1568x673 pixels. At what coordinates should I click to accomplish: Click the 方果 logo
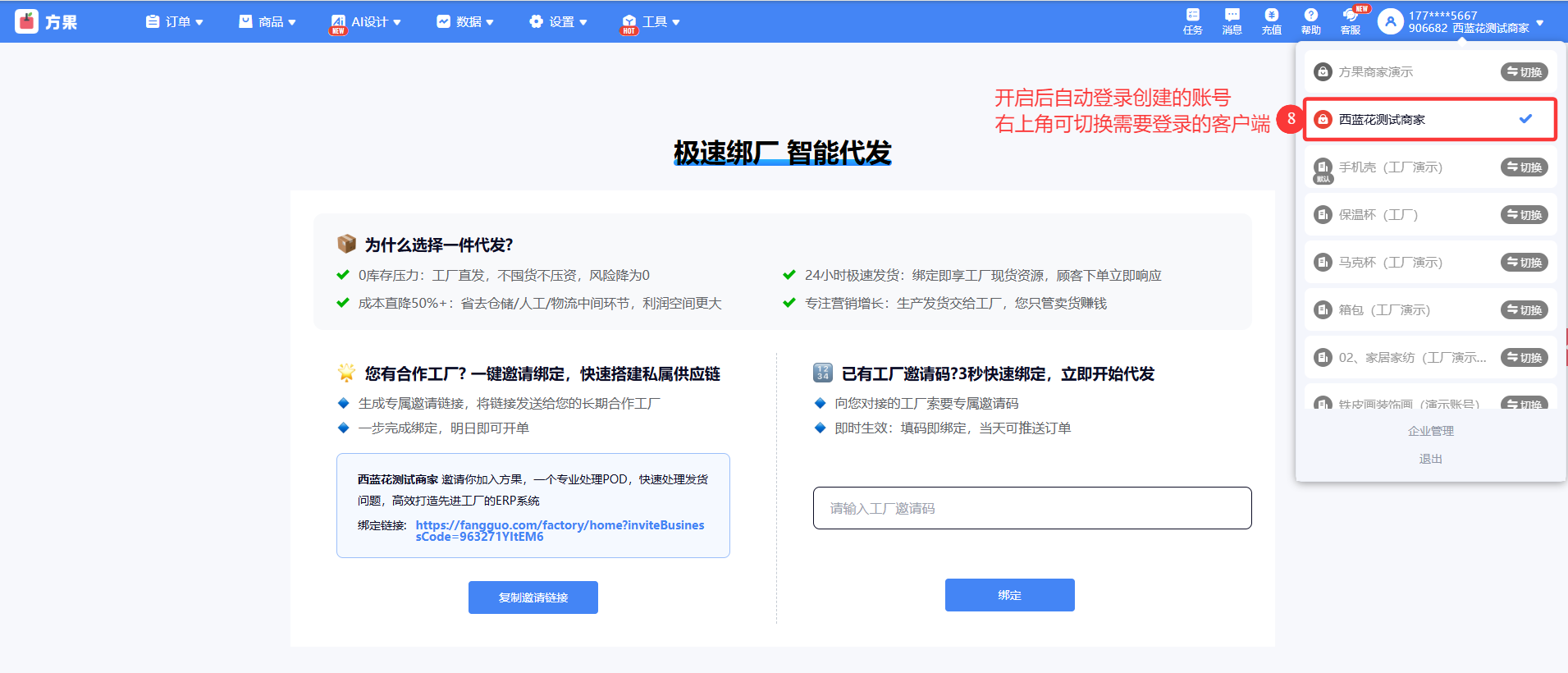click(46, 22)
